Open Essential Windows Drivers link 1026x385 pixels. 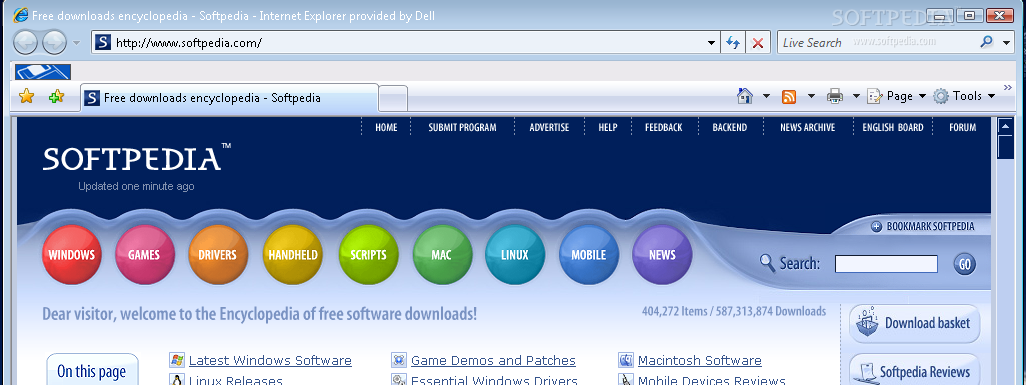point(494,380)
